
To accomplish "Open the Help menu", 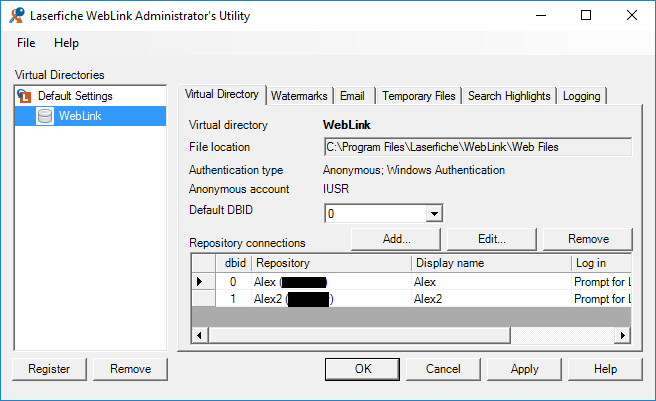I will pos(66,43).
